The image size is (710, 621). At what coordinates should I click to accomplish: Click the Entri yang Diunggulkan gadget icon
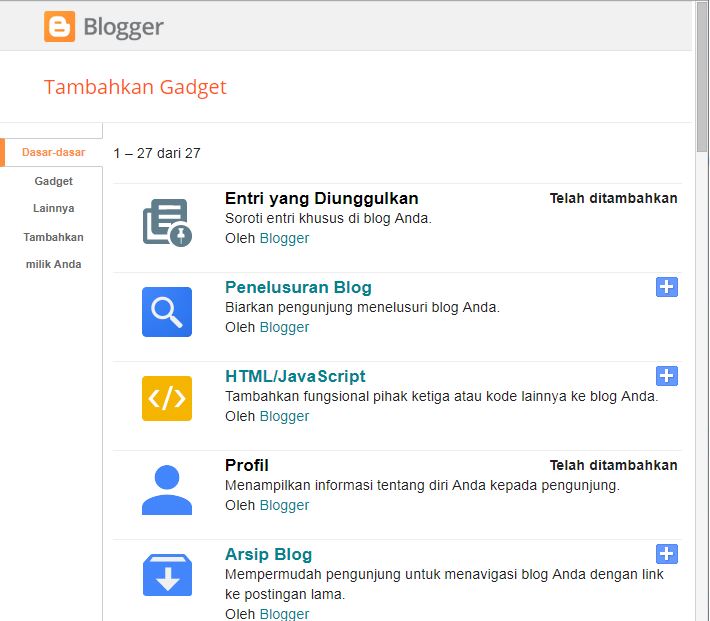[x=167, y=222]
